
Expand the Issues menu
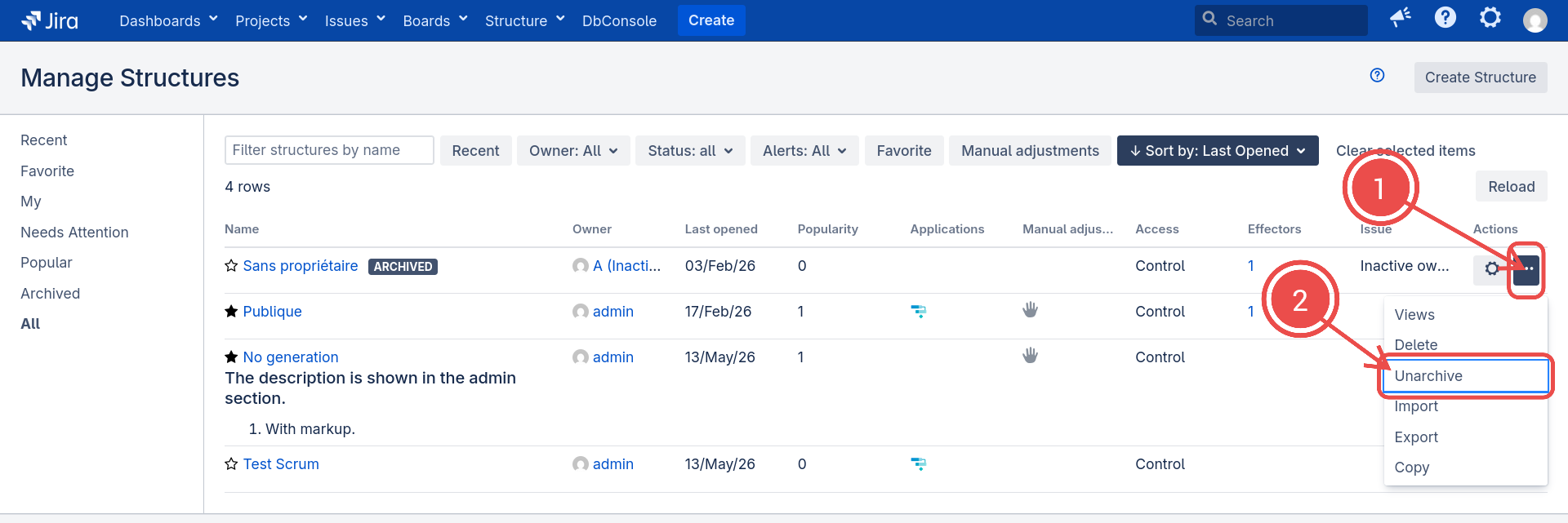(x=354, y=20)
